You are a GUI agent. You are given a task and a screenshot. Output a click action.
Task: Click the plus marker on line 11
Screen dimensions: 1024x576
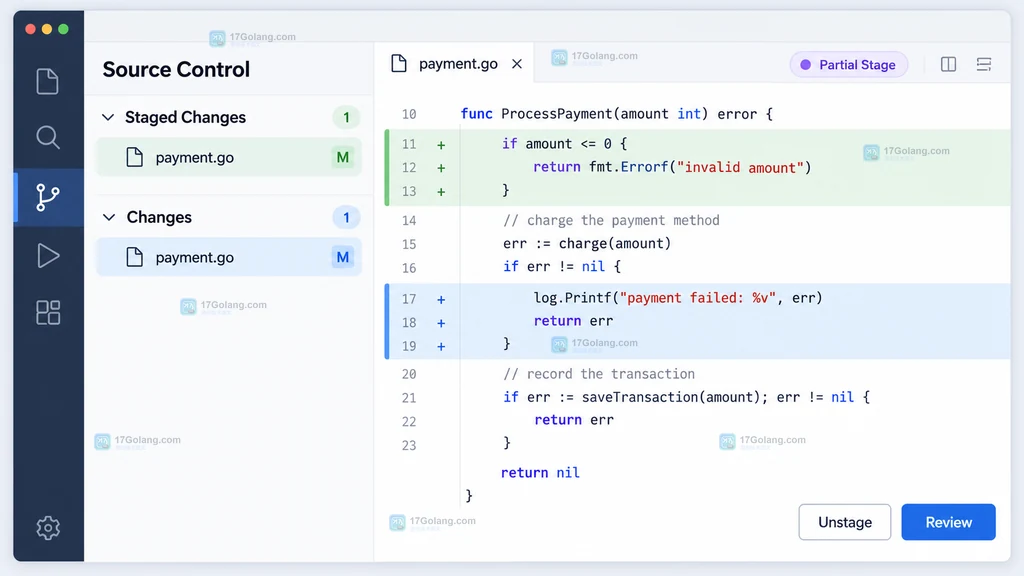tap(441, 144)
